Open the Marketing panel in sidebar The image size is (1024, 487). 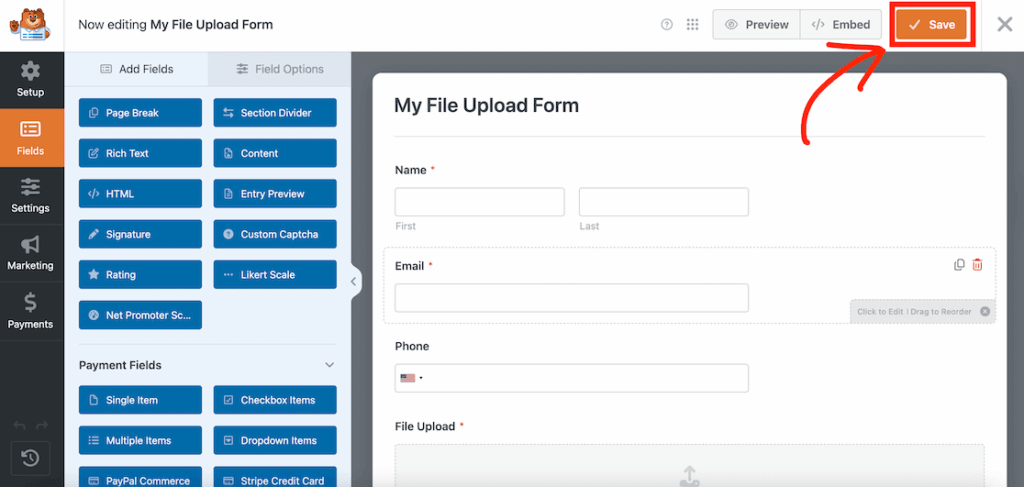coord(31,253)
